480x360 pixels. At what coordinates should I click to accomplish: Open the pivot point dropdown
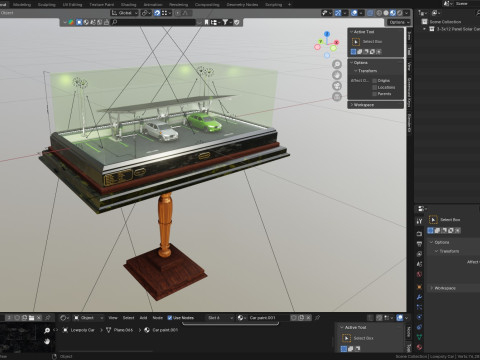click(146, 13)
